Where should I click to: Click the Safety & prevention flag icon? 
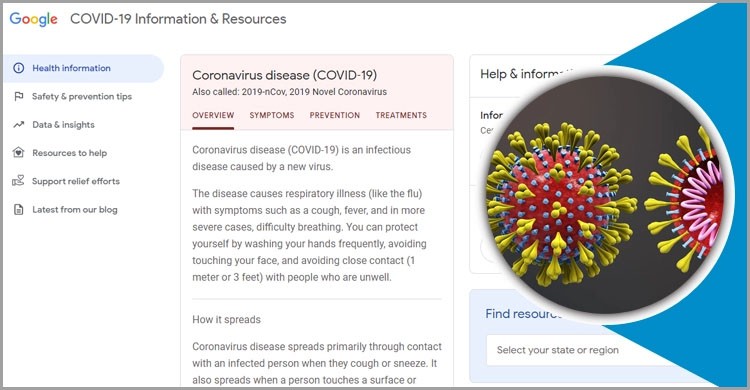[x=19, y=96]
